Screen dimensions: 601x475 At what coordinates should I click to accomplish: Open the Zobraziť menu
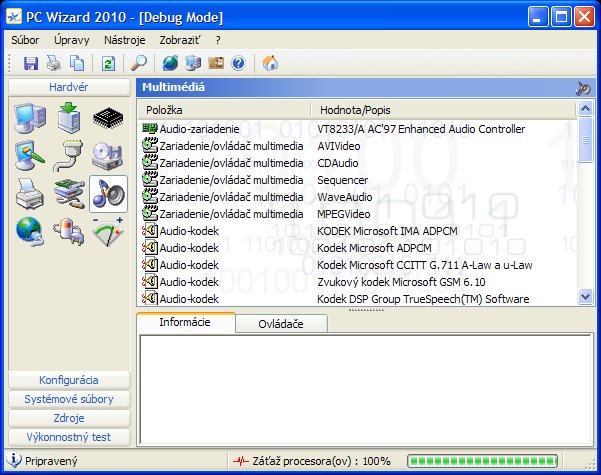tap(180, 40)
